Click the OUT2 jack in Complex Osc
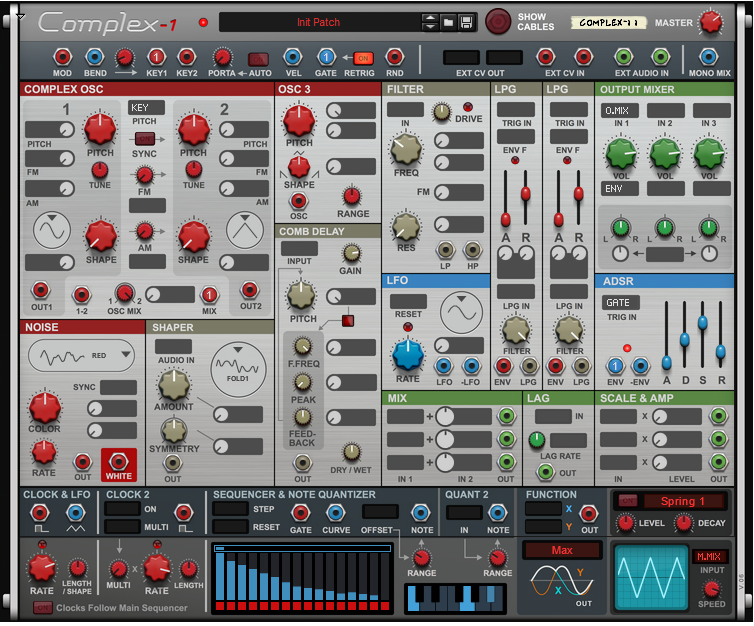 coord(250,290)
